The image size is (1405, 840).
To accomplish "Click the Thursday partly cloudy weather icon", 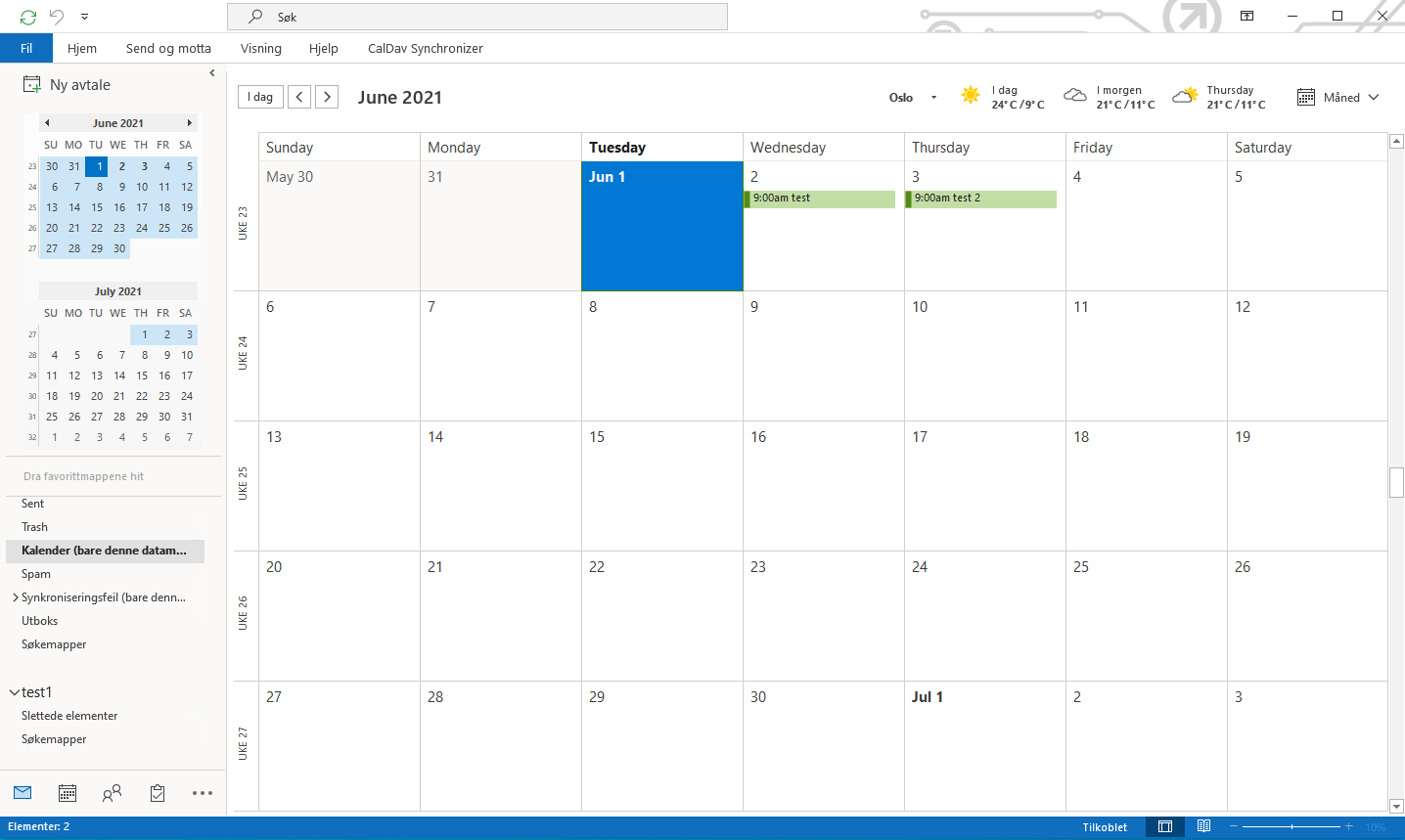I will coord(1186,95).
